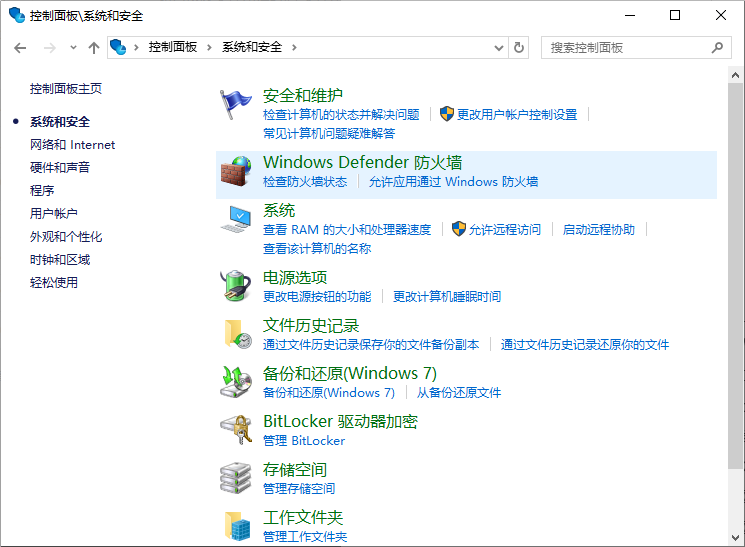This screenshot has width=745, height=547.
Task: Refresh the control panel view
Action: pyautogui.click(x=519, y=48)
